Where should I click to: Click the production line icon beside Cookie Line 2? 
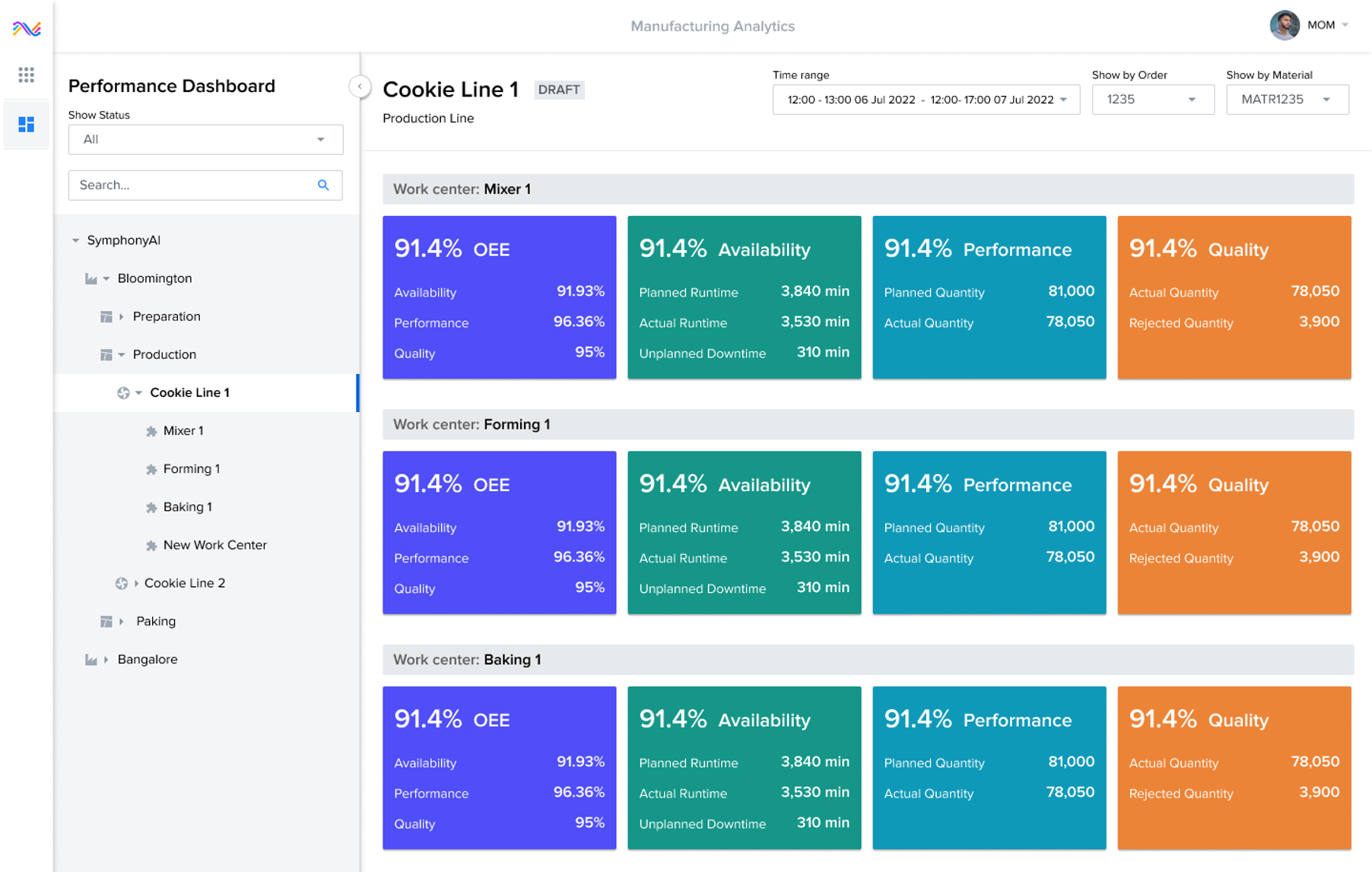coord(122,583)
